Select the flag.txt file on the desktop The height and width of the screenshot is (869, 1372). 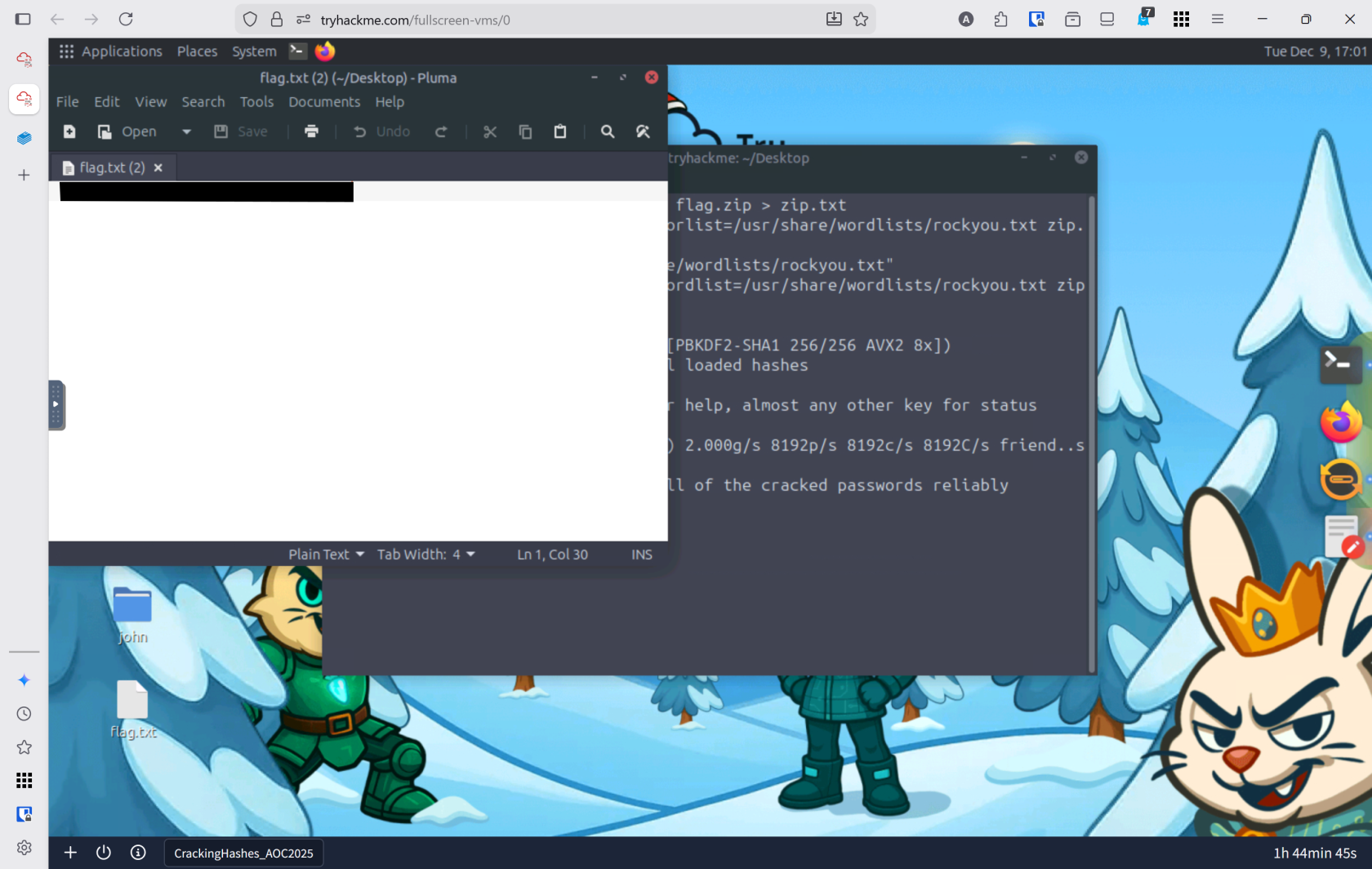[x=132, y=711]
